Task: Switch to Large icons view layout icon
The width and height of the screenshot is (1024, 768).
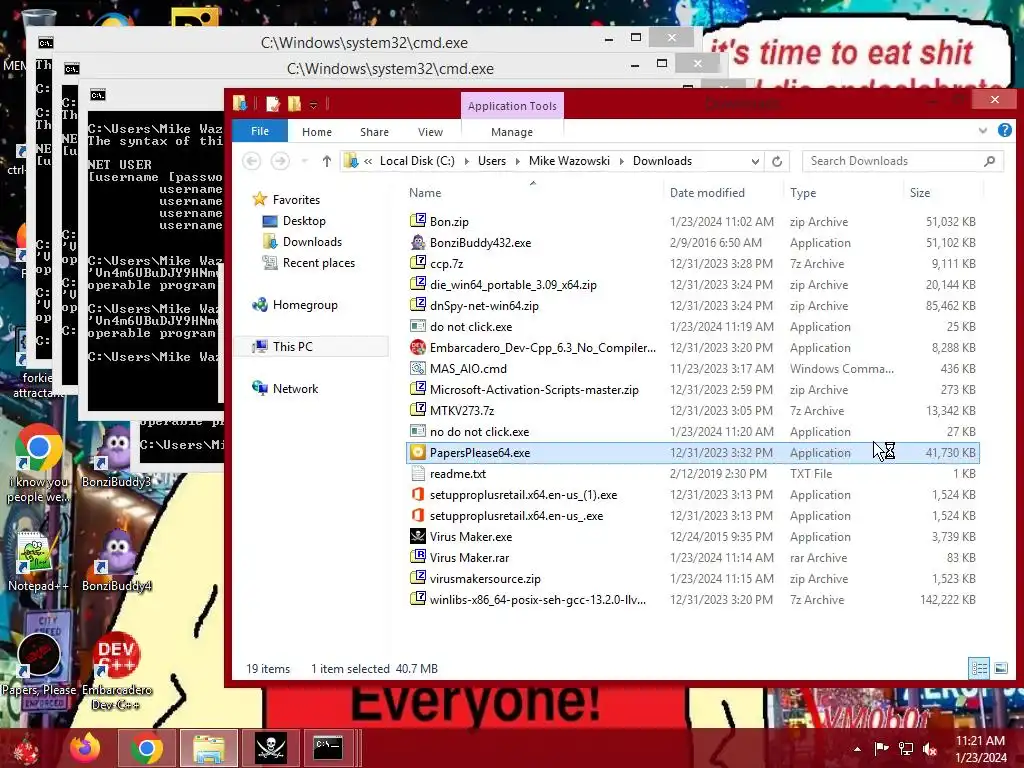Action: 1000,668
